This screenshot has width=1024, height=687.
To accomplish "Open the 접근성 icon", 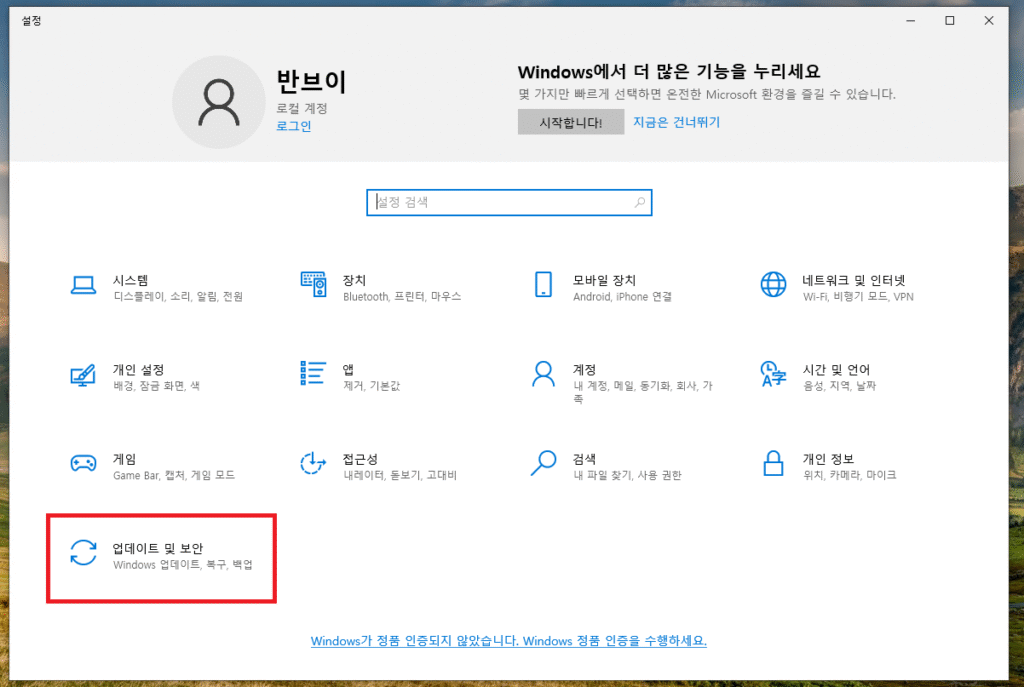I will point(313,463).
